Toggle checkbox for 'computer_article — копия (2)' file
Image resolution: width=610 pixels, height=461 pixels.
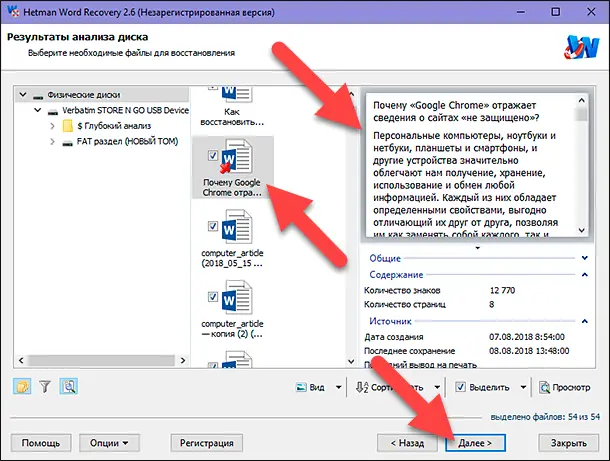tap(211, 296)
